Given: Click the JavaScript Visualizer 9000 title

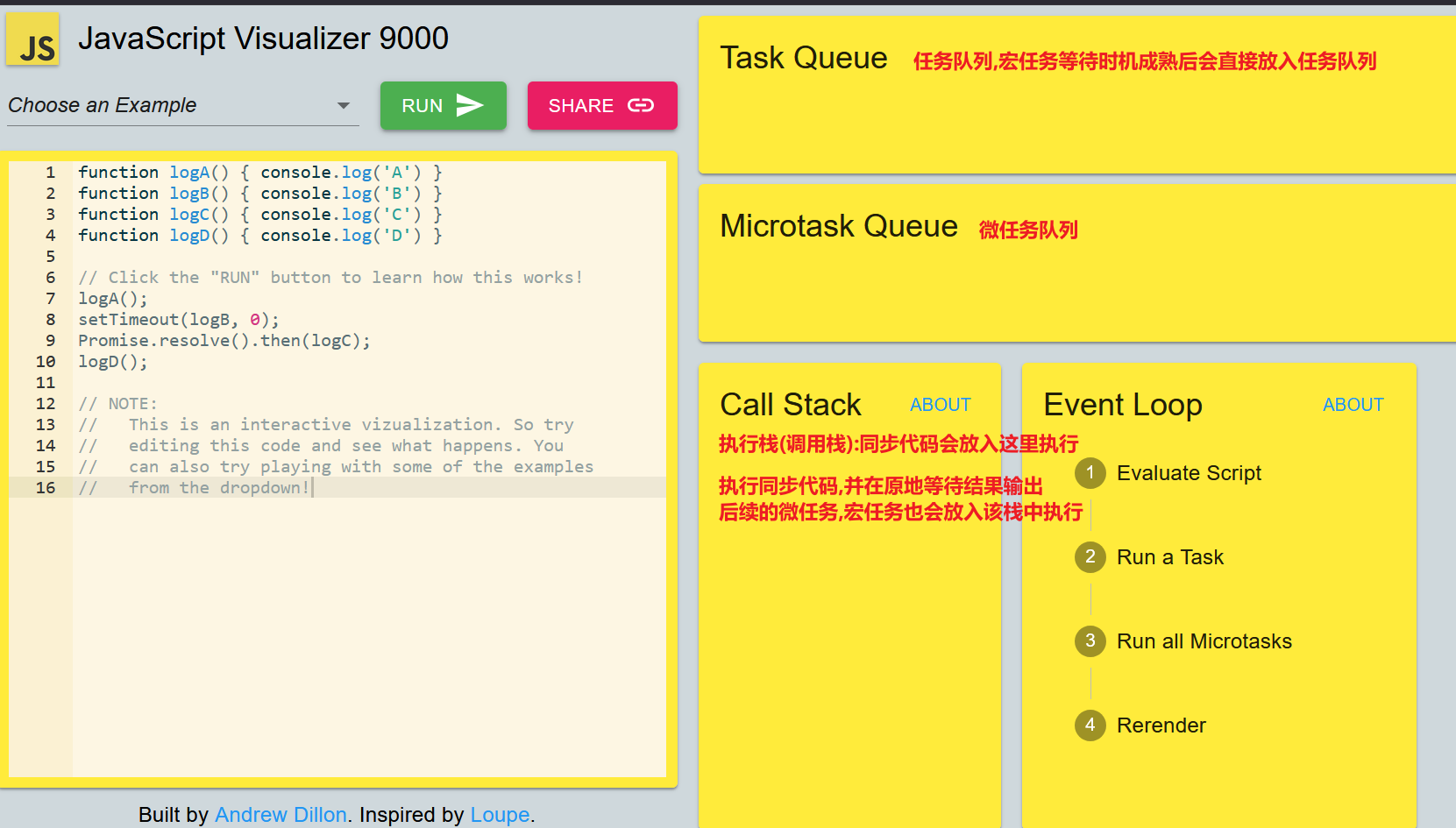Looking at the screenshot, I should (263, 39).
